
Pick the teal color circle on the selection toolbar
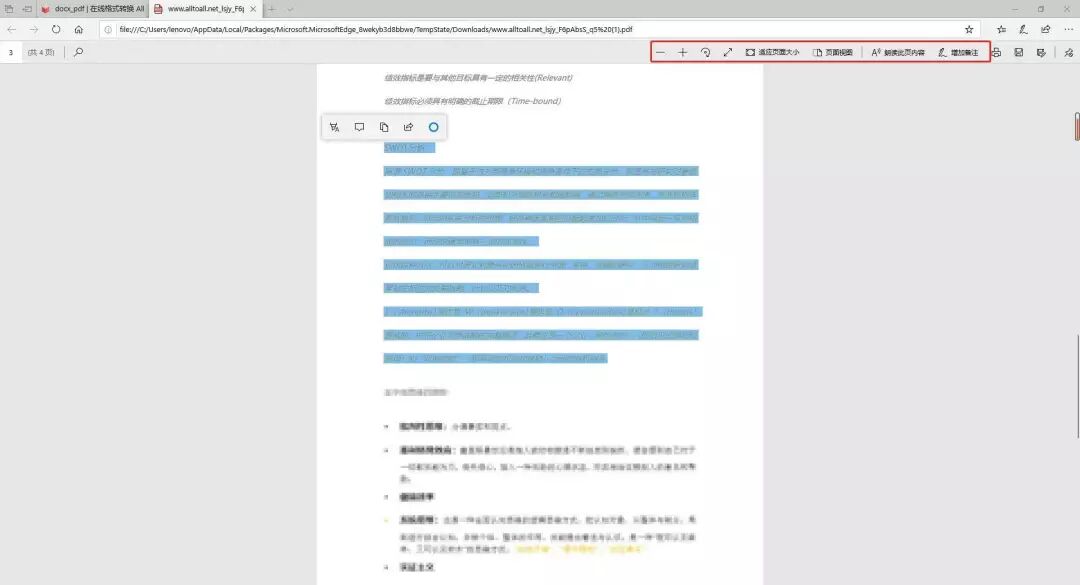pyautogui.click(x=433, y=127)
